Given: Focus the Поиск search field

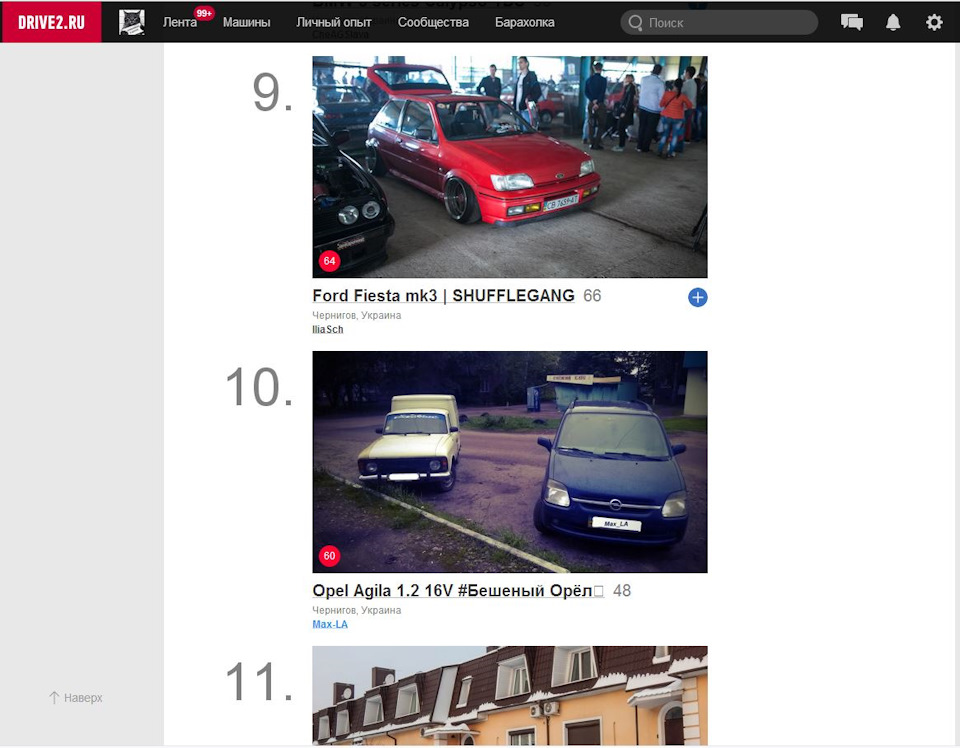Looking at the screenshot, I should coord(719,23).
